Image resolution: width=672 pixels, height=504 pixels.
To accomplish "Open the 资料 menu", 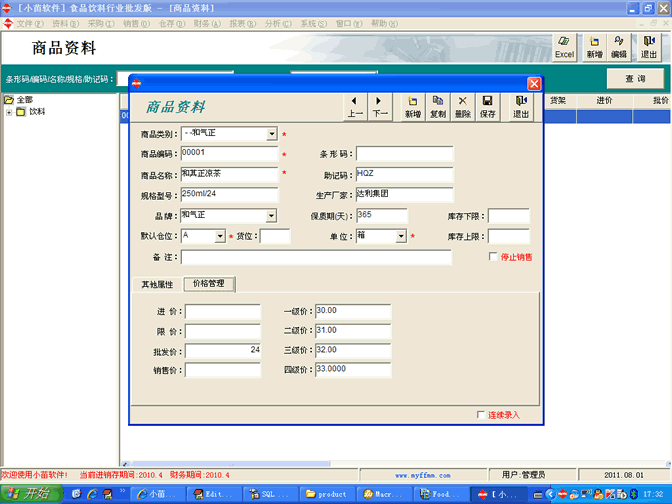I will (65, 24).
